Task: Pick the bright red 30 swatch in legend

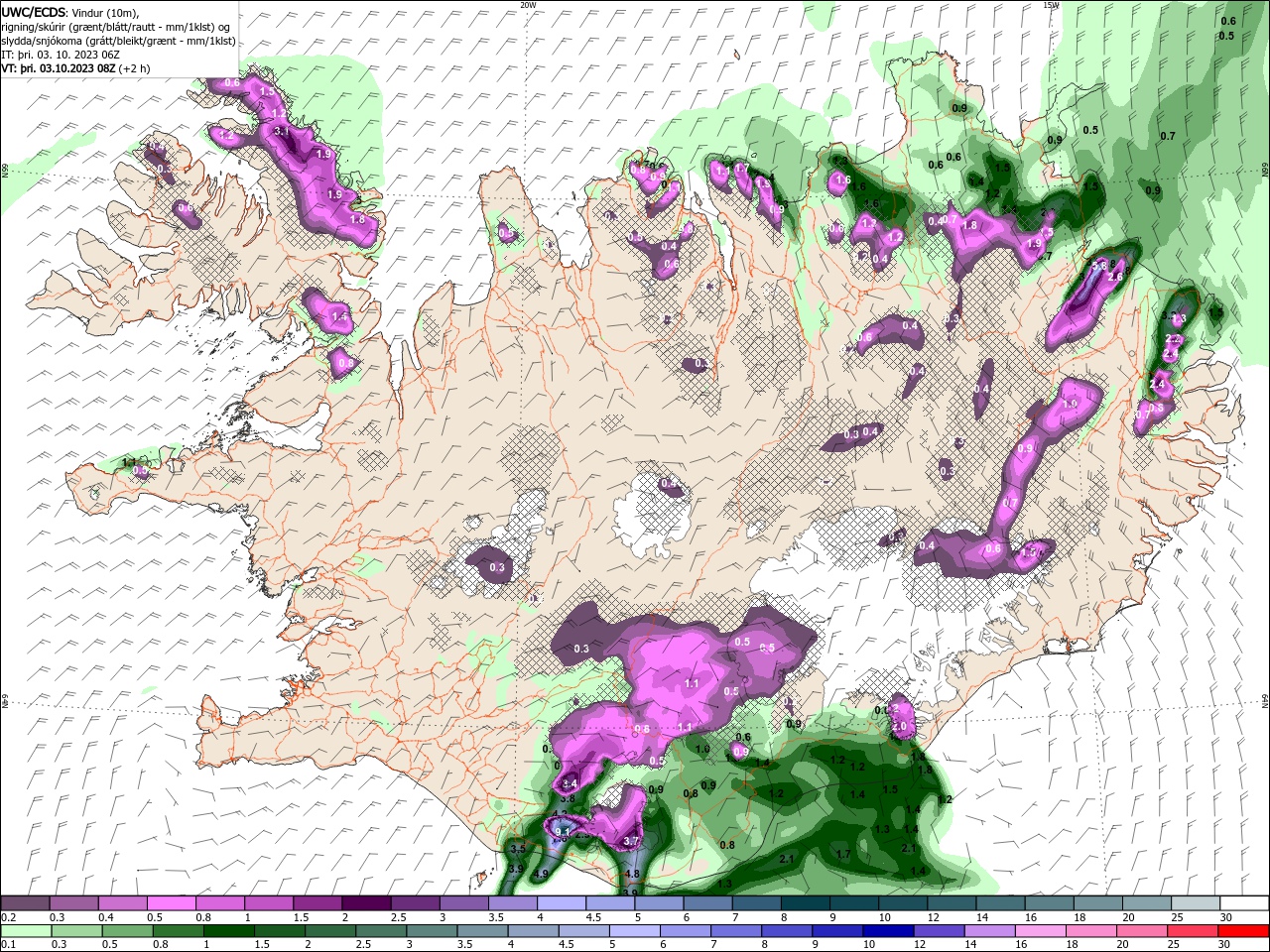Action: (1243, 931)
